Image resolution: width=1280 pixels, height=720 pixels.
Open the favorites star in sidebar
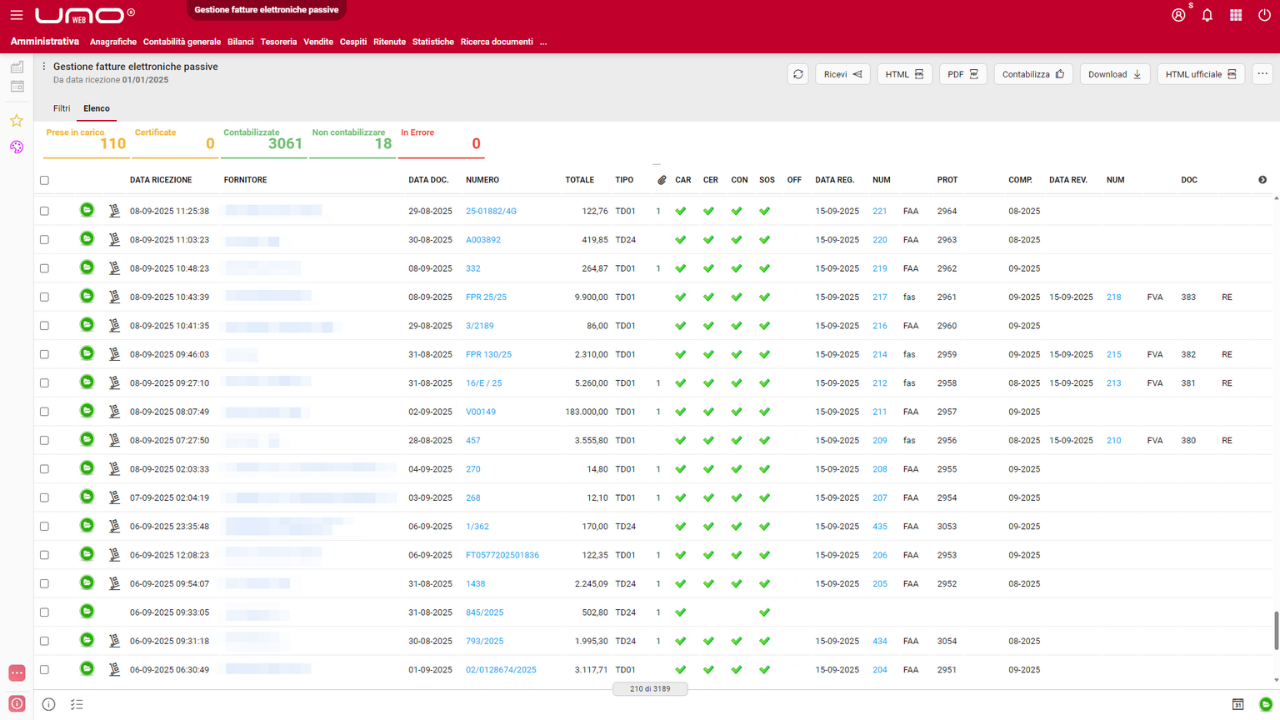[x=16, y=120]
